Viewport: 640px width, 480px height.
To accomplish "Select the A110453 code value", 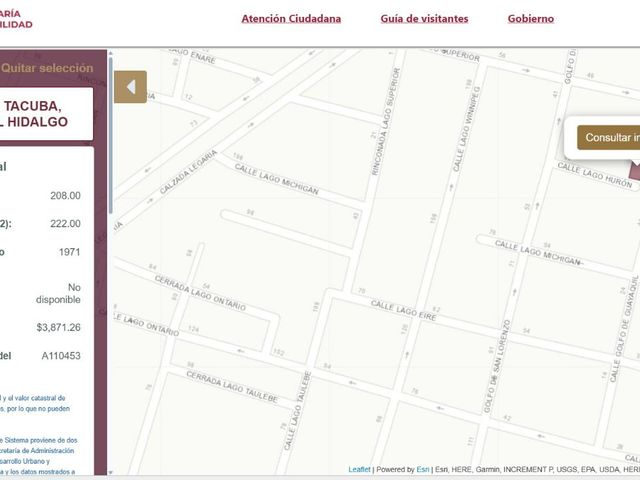I will pos(61,356).
